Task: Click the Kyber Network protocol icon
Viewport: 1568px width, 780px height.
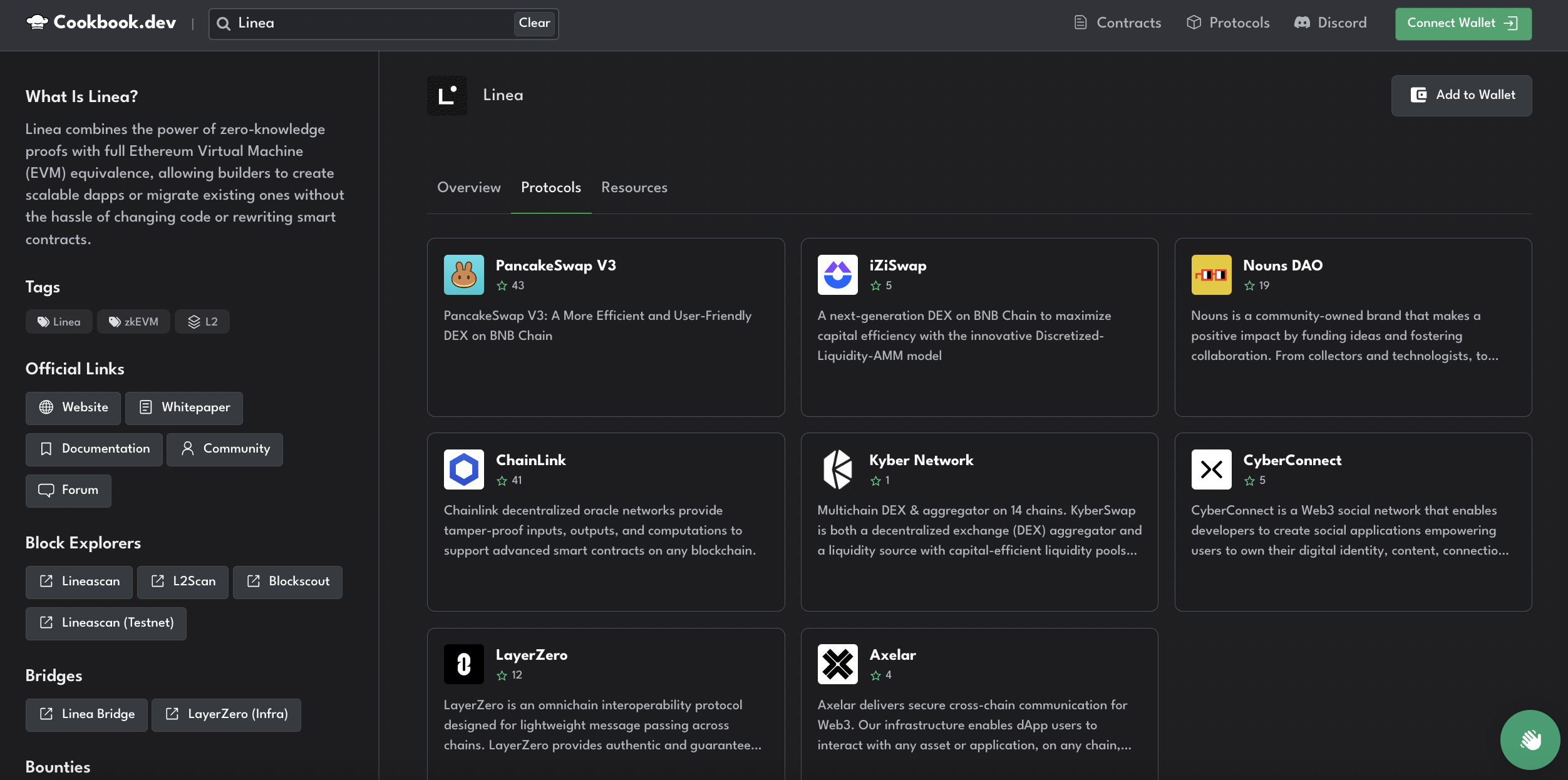Action: tap(837, 469)
